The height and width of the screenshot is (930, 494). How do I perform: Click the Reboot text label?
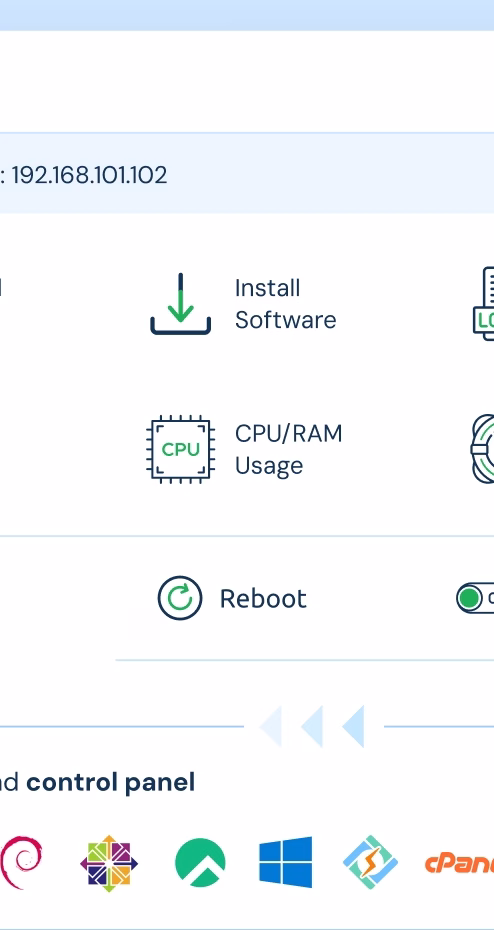coord(263,598)
